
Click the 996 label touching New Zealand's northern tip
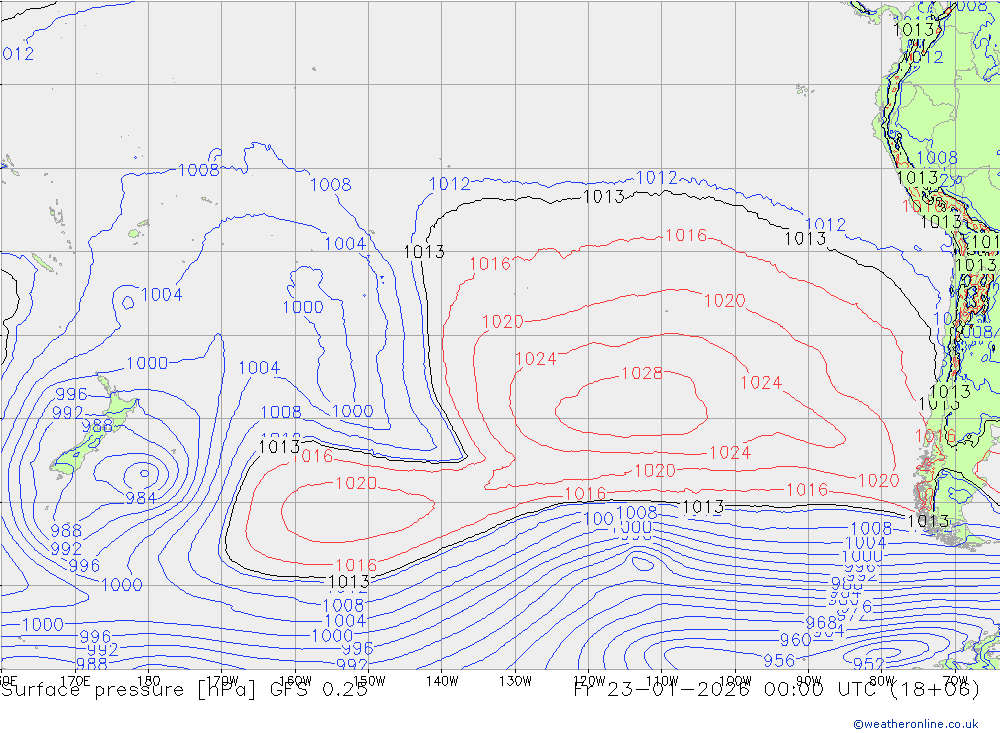click(x=71, y=394)
